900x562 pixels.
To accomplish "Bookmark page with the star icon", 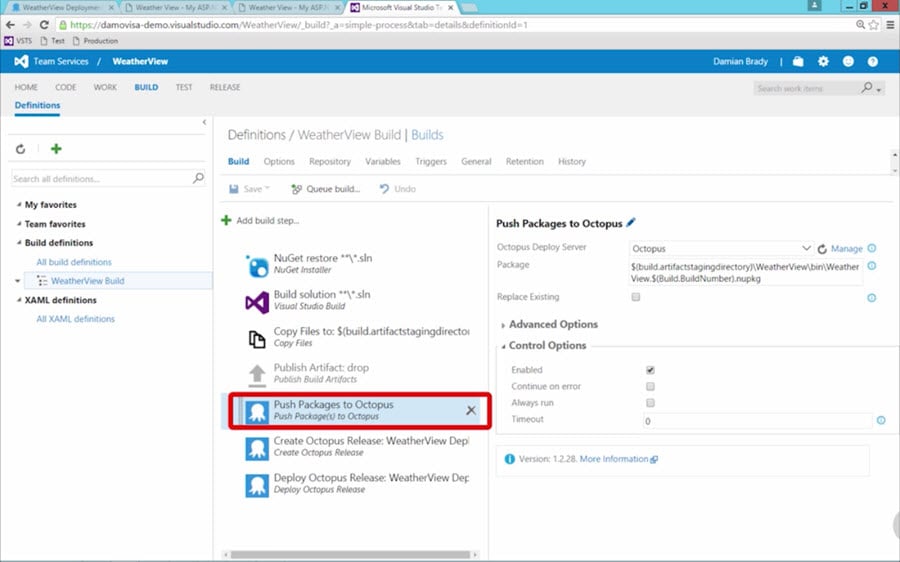I will [x=874, y=25].
